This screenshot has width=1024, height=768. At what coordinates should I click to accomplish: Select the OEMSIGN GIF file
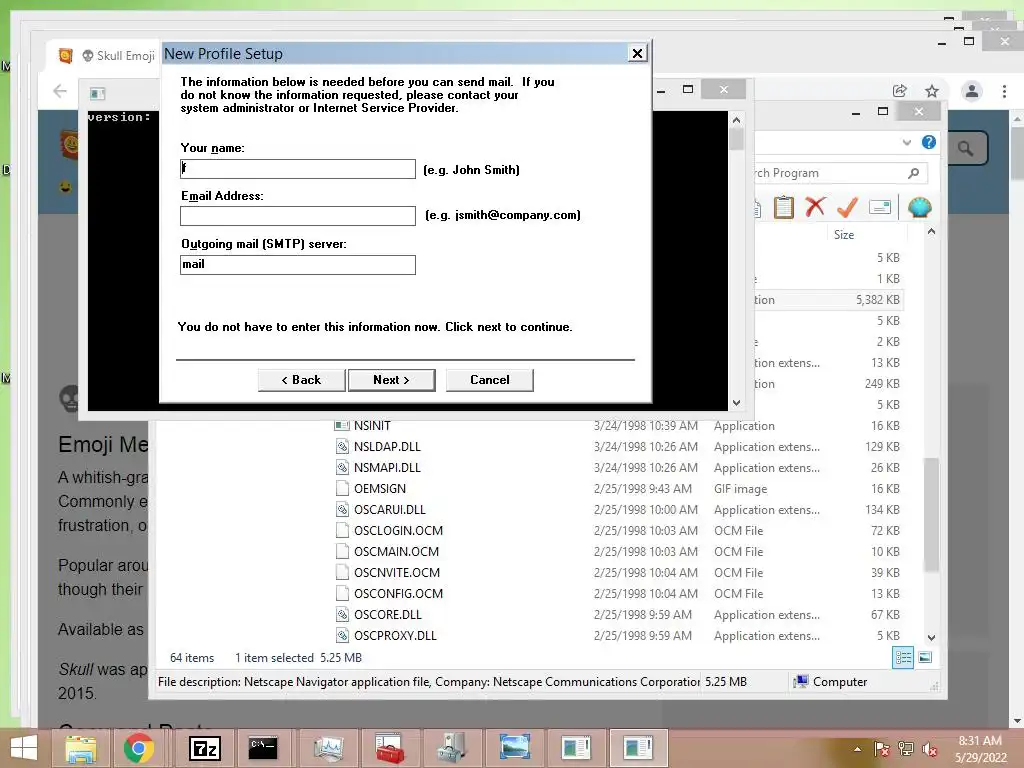379,488
